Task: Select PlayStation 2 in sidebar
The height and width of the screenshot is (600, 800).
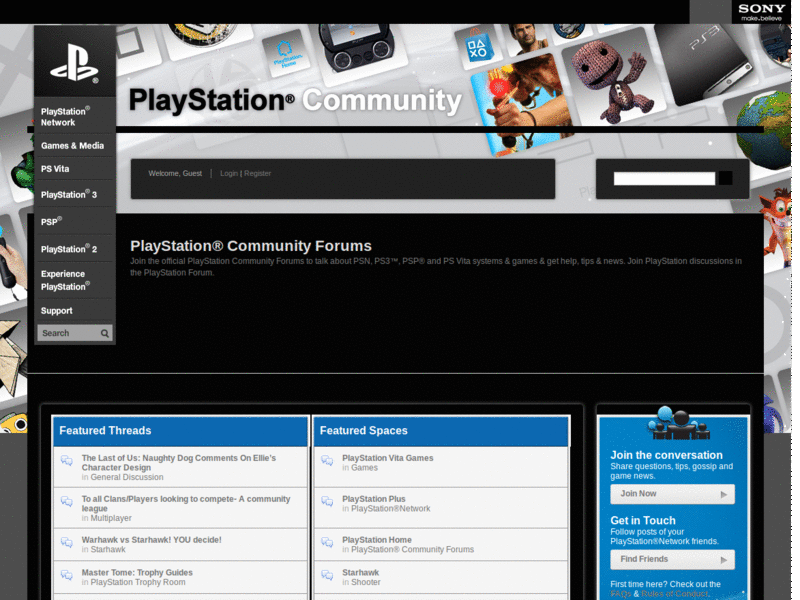Action: tap(69, 249)
